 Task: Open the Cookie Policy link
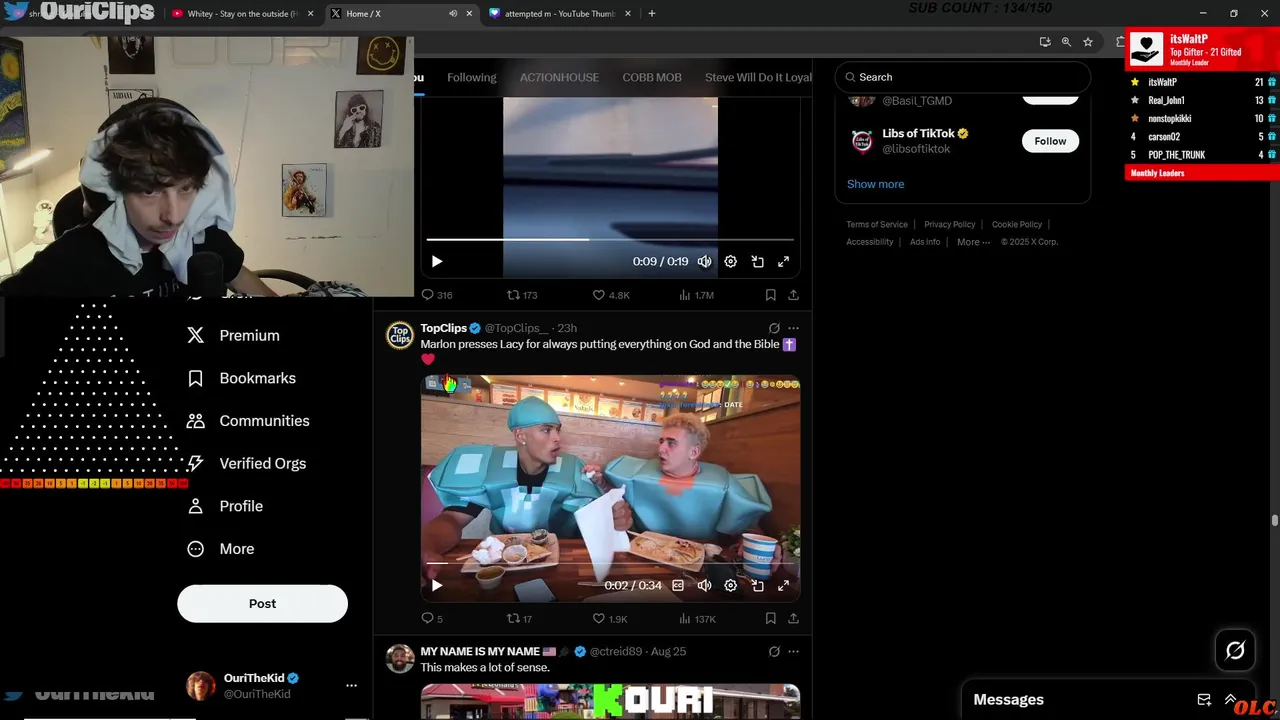pos(1016,224)
